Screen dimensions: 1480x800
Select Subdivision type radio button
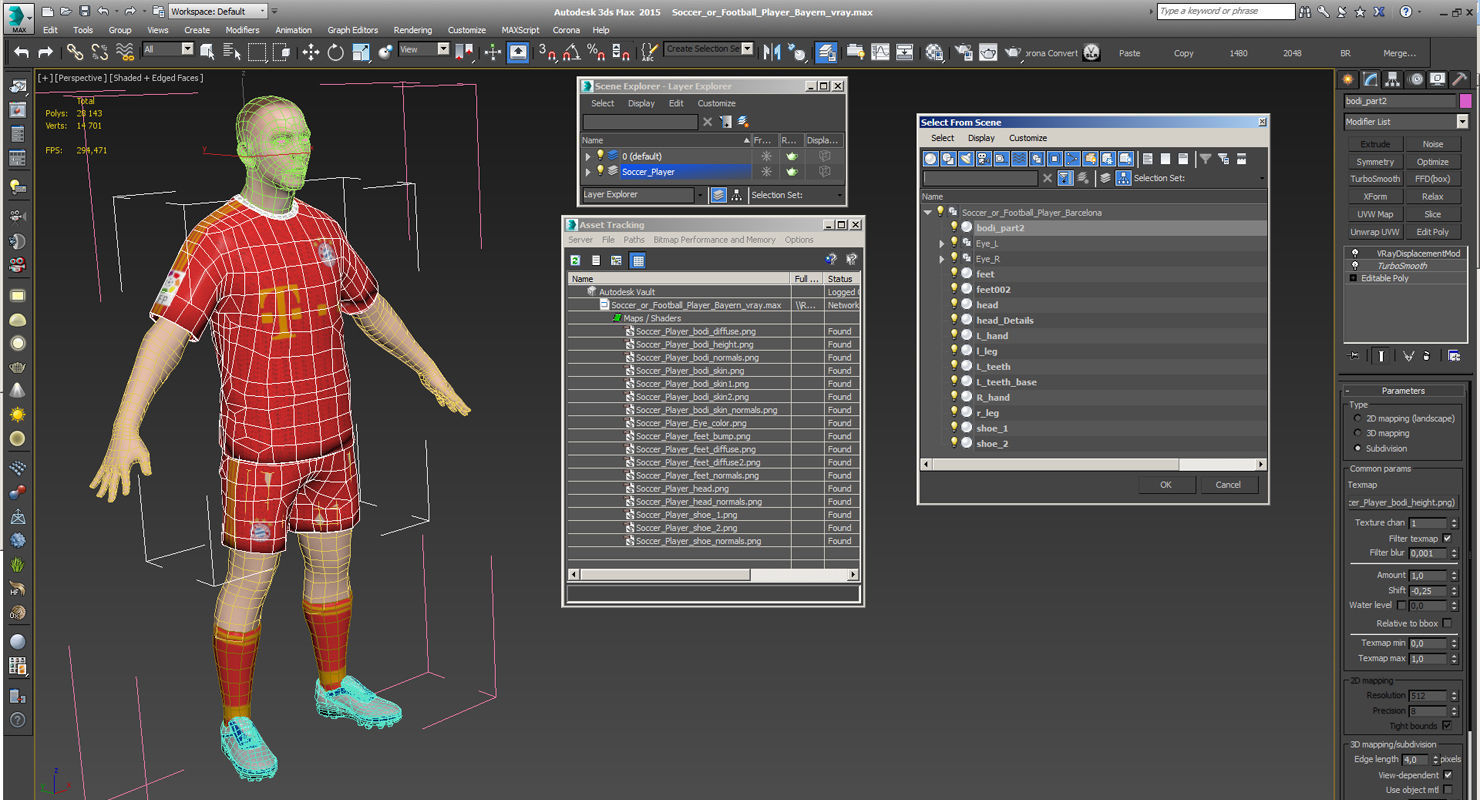1357,448
